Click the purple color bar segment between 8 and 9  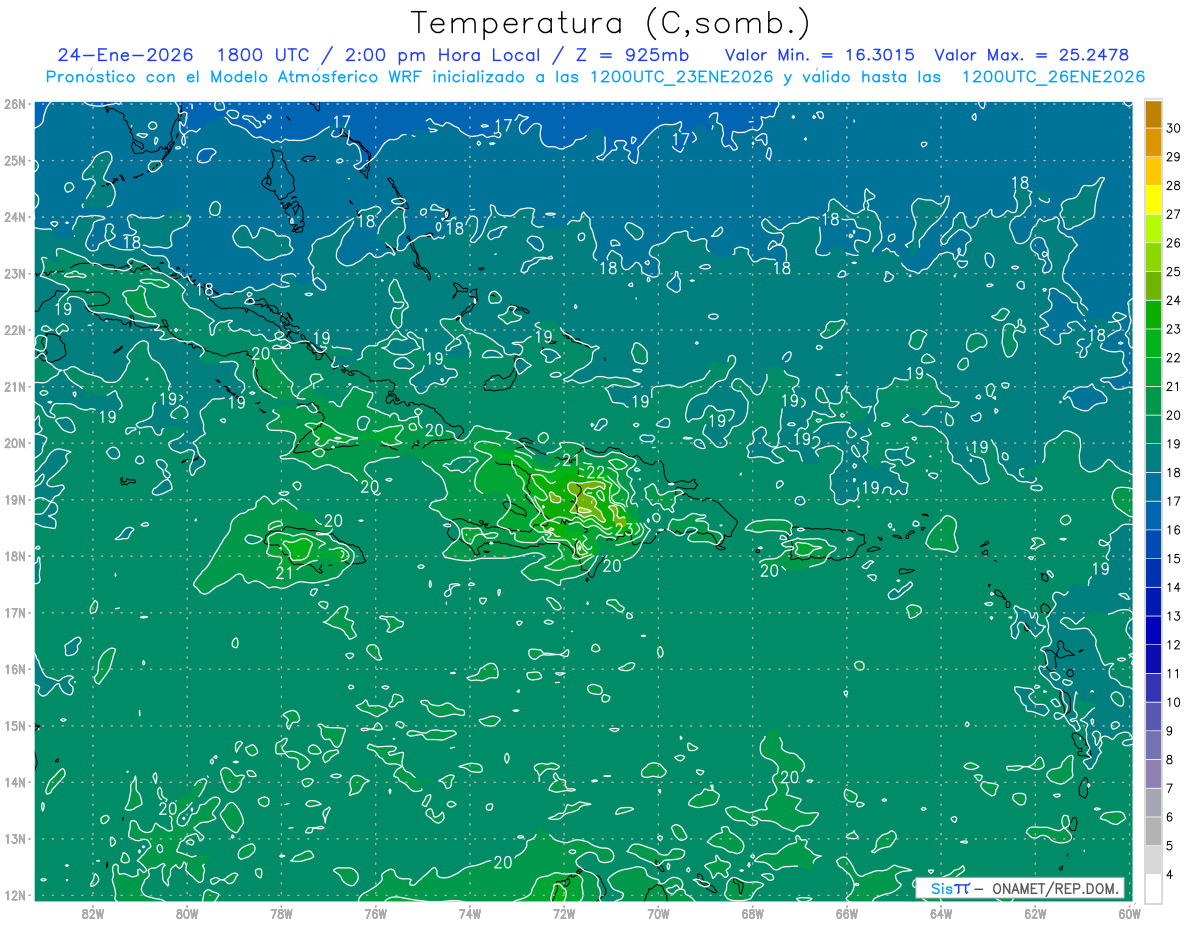[1153, 746]
